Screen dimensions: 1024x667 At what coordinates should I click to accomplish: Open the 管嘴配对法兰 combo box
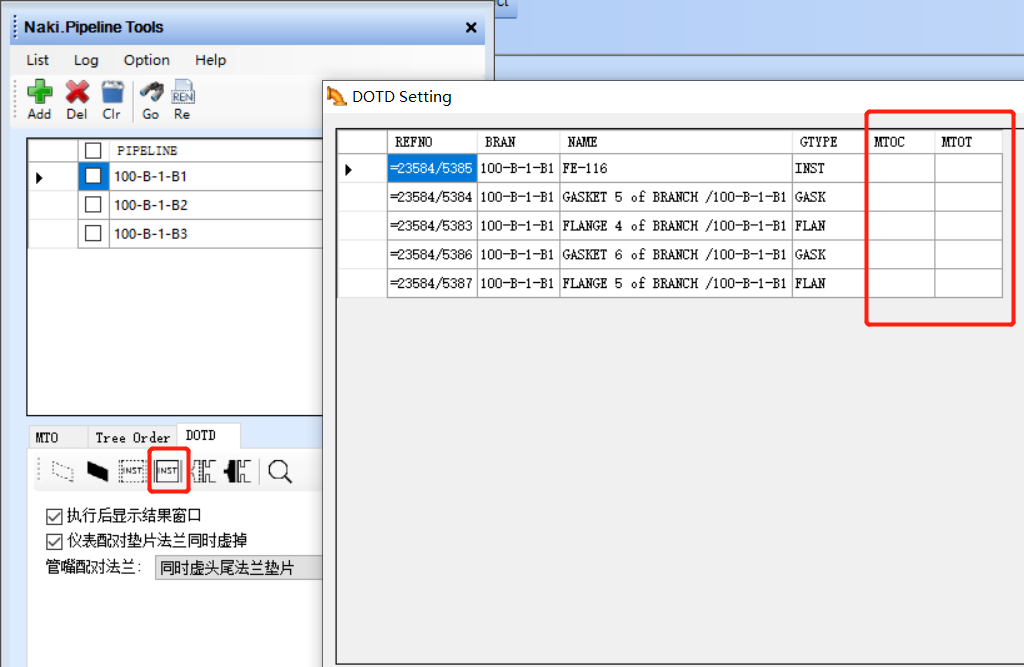pyautogui.click(x=239, y=568)
